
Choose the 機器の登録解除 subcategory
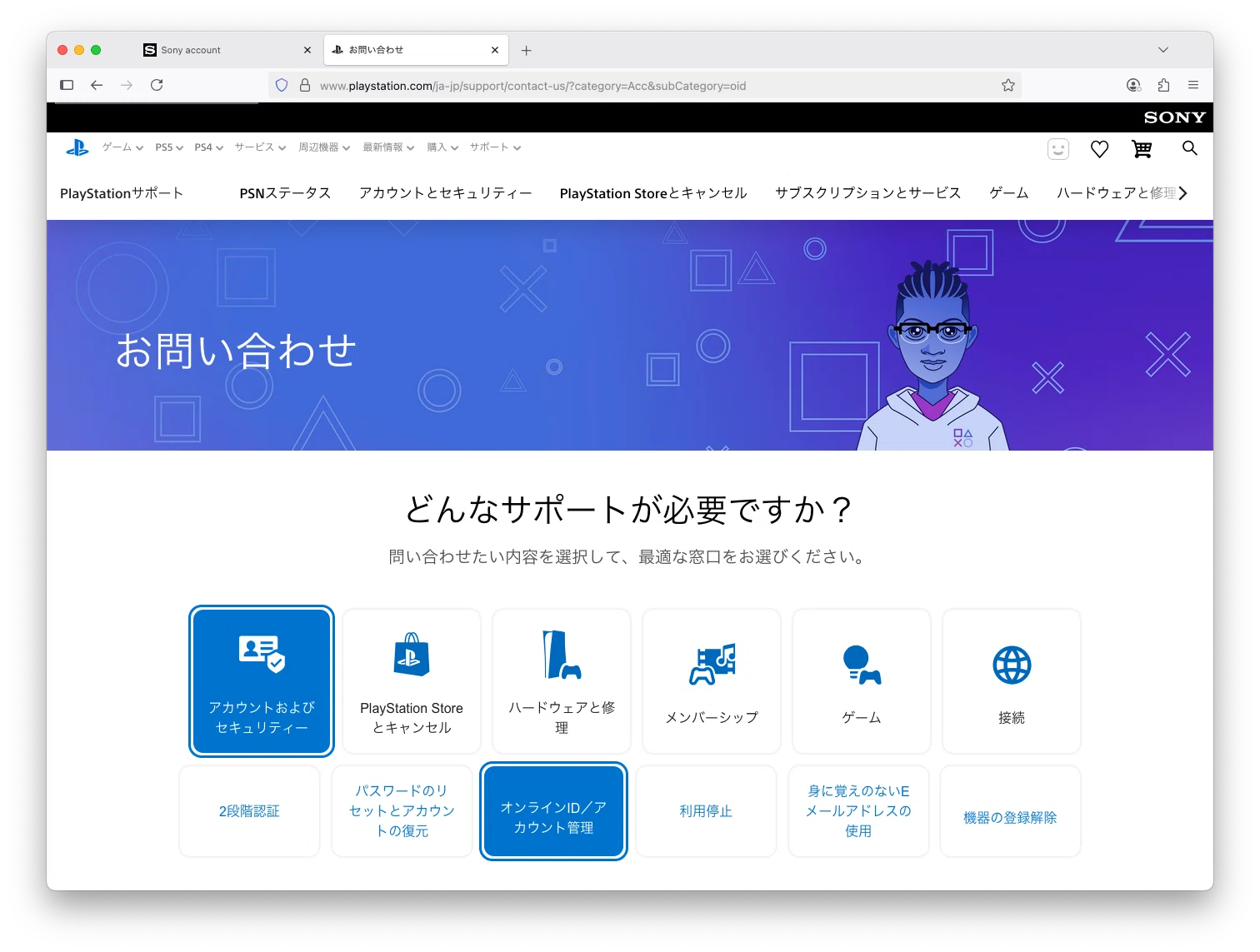point(1011,811)
